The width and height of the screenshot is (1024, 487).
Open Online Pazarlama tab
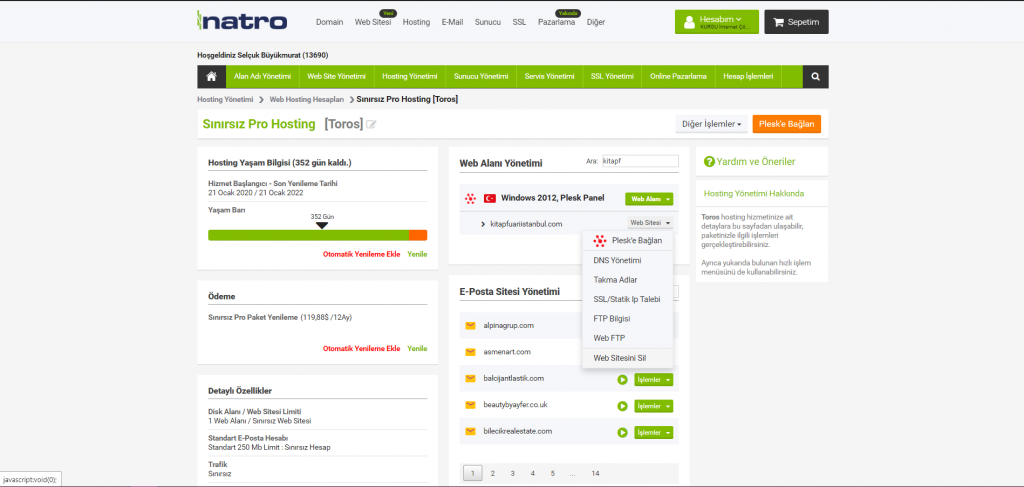679,76
